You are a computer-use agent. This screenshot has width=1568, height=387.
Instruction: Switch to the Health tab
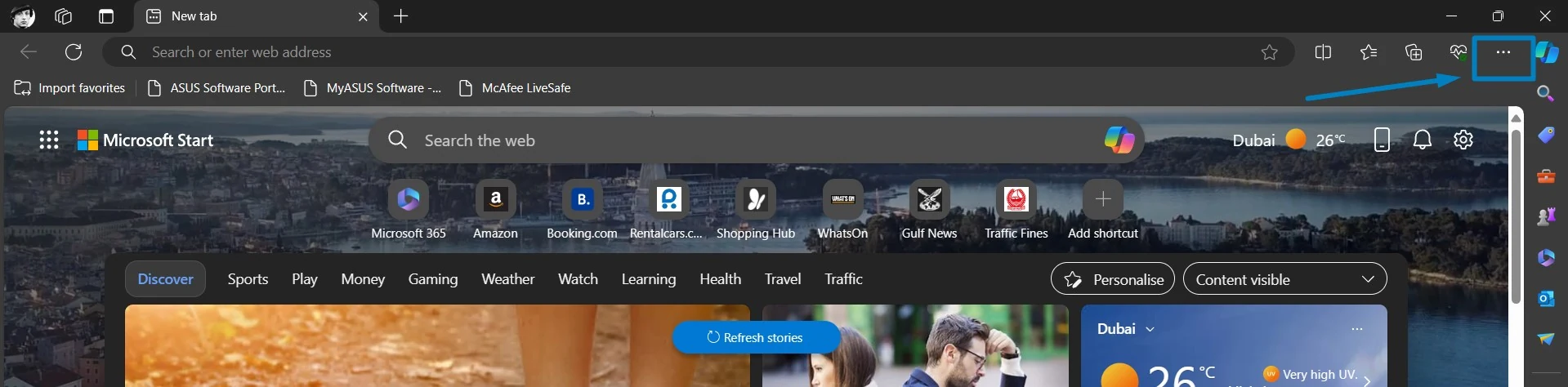pos(720,279)
